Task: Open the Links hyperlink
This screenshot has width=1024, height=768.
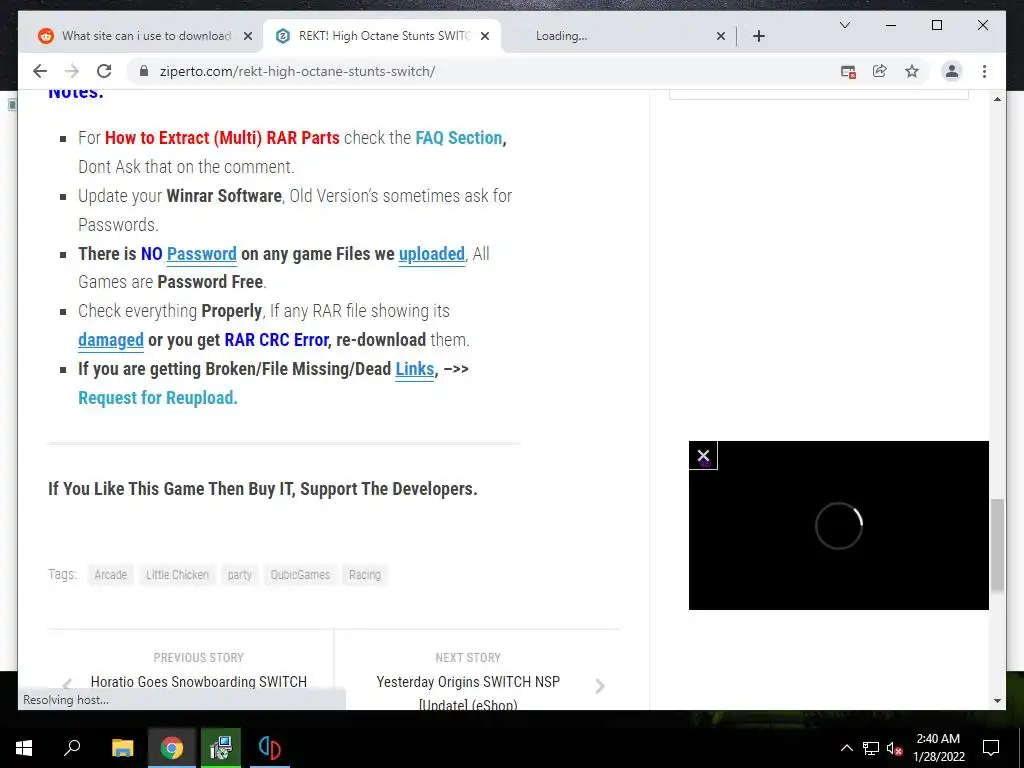Action: (x=415, y=369)
